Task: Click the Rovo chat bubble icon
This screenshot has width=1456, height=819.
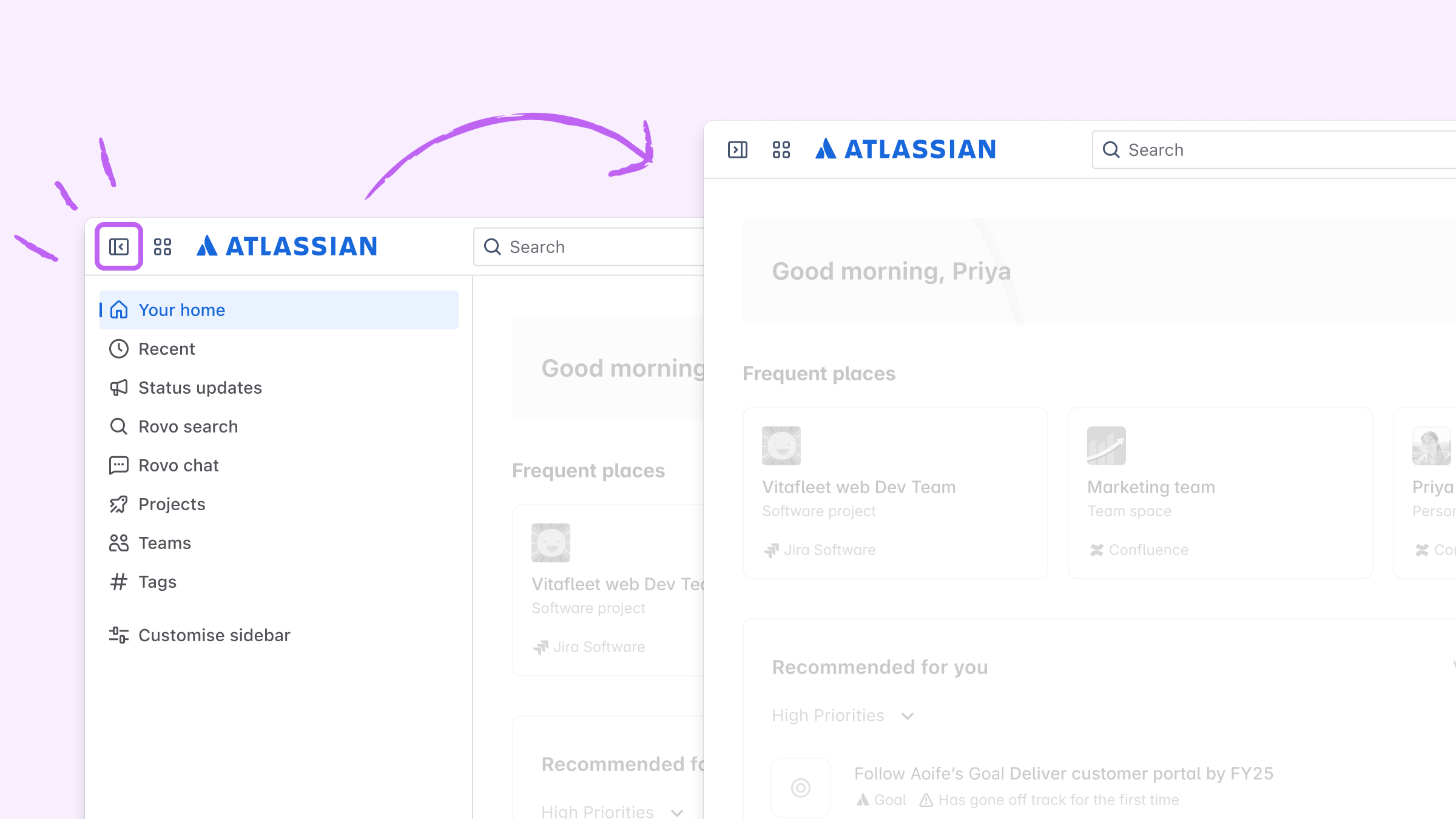Action: point(118,464)
